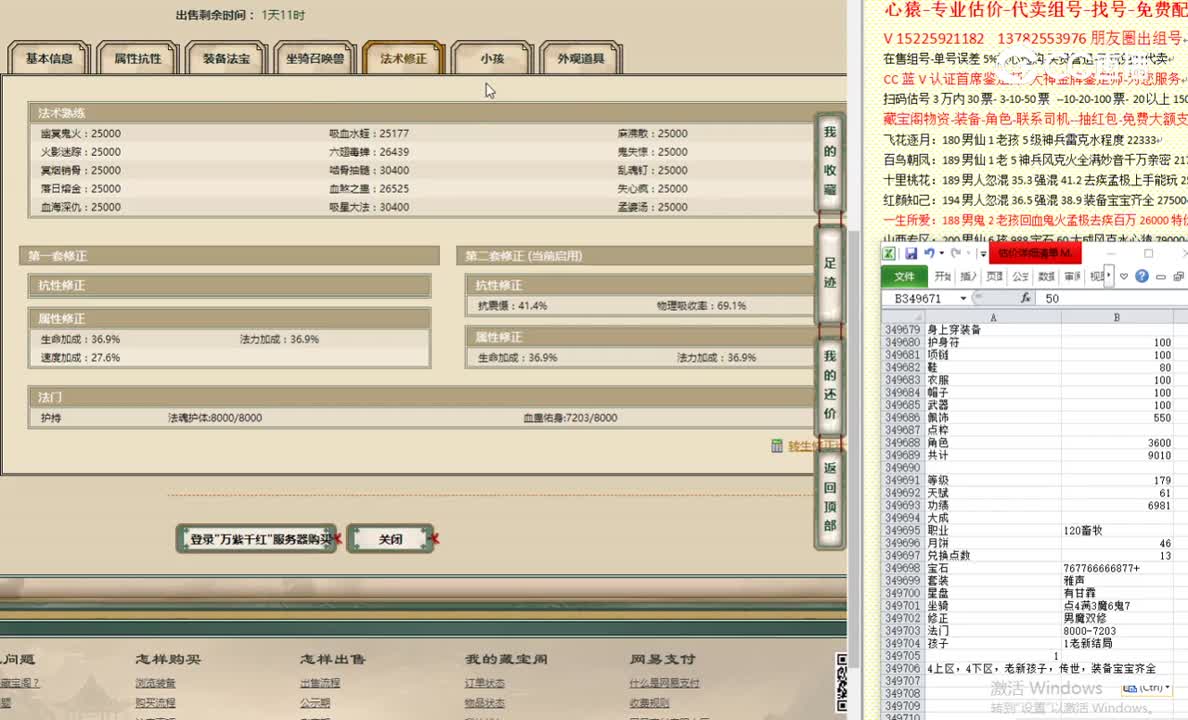
Task: Switch to the 小孩 tab
Action: click(x=491, y=58)
